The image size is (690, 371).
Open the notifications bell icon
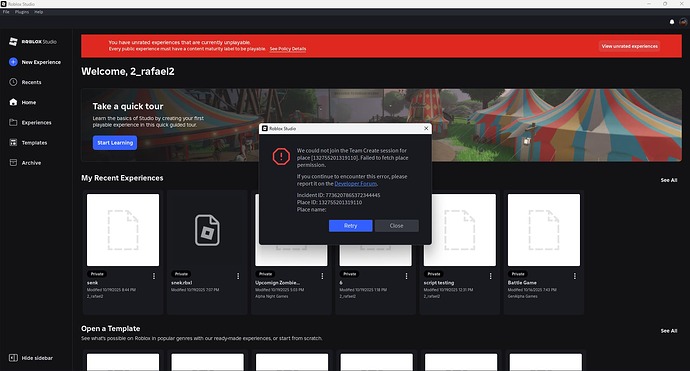pos(672,22)
